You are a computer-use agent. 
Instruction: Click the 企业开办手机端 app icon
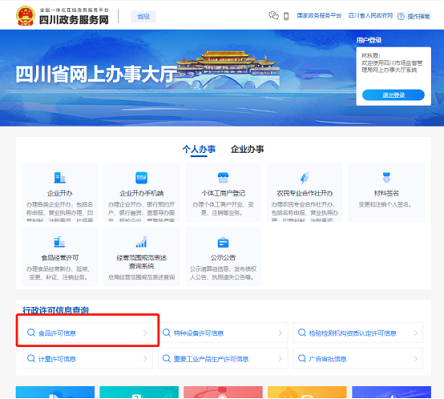141,178
